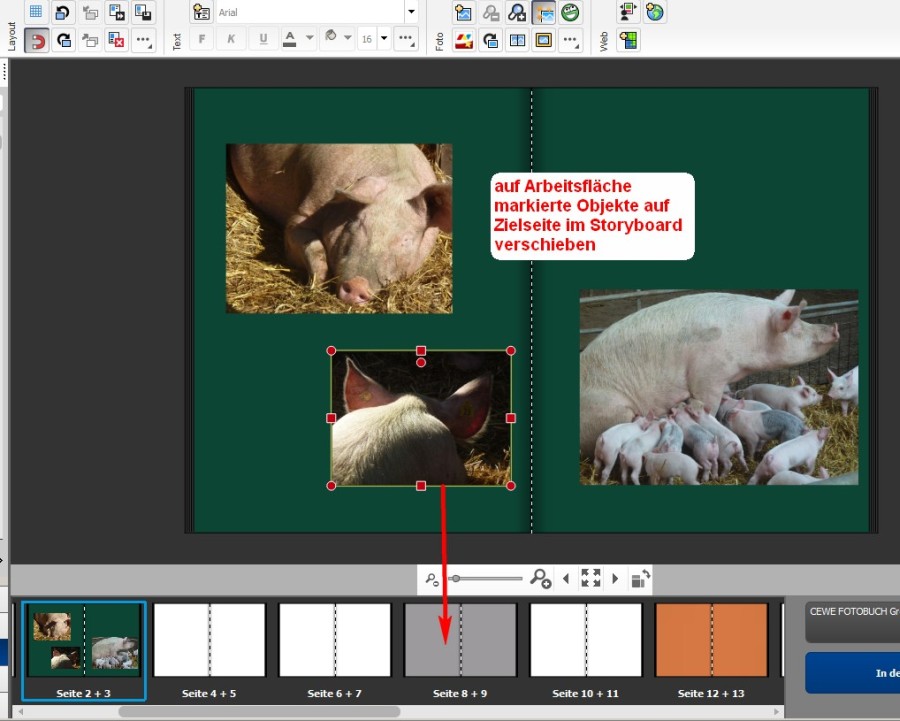Toggle the magnet snap tool

37,41
